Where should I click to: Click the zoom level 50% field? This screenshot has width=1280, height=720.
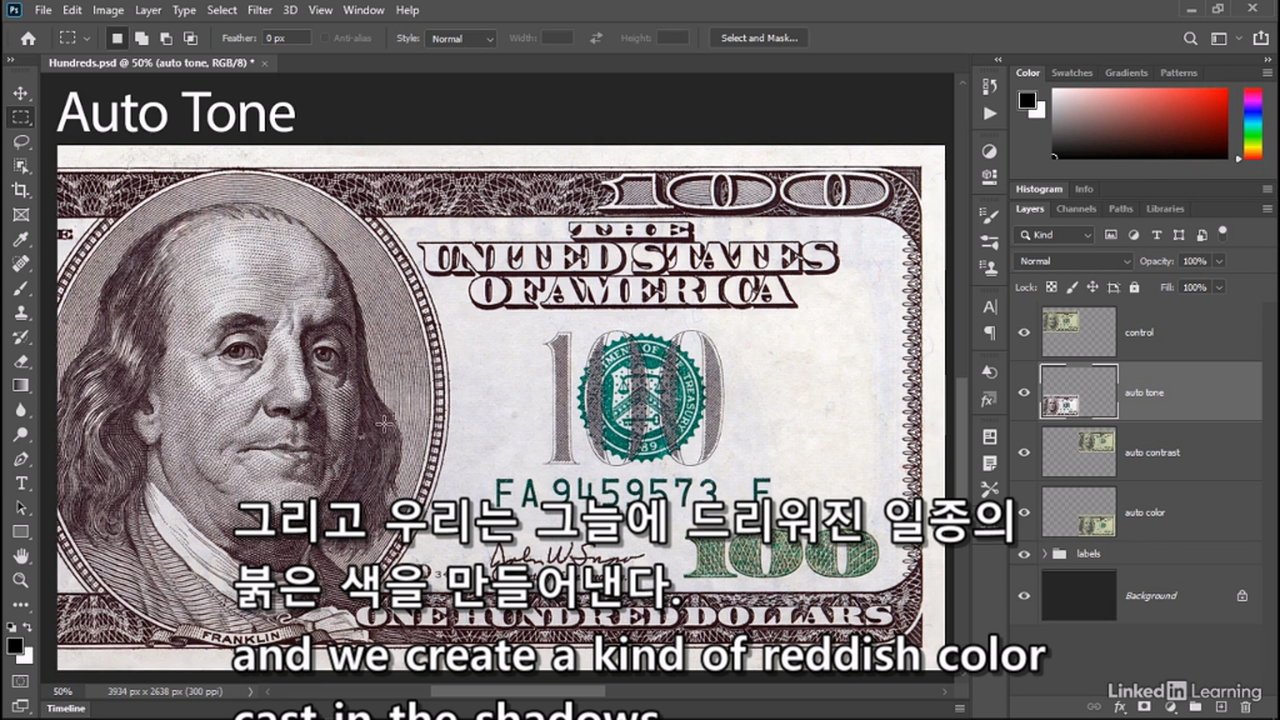coord(62,691)
